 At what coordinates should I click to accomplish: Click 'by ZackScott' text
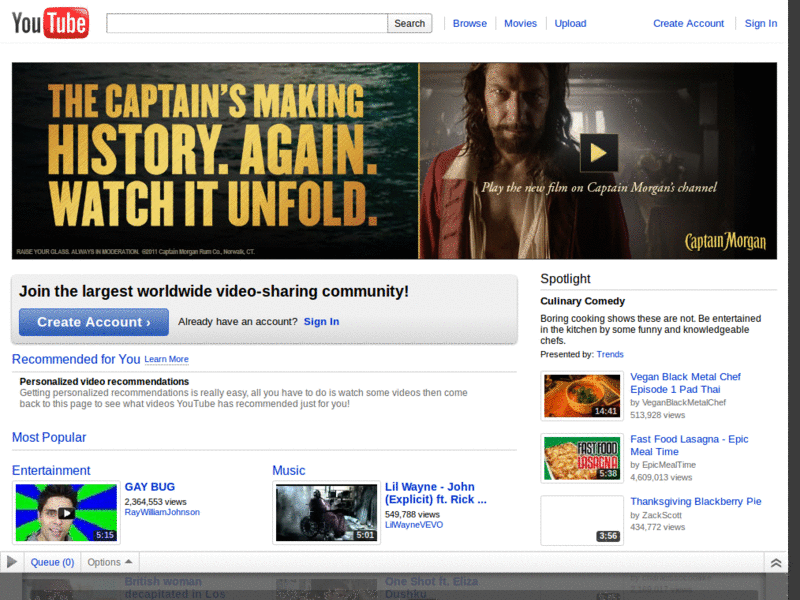656,515
